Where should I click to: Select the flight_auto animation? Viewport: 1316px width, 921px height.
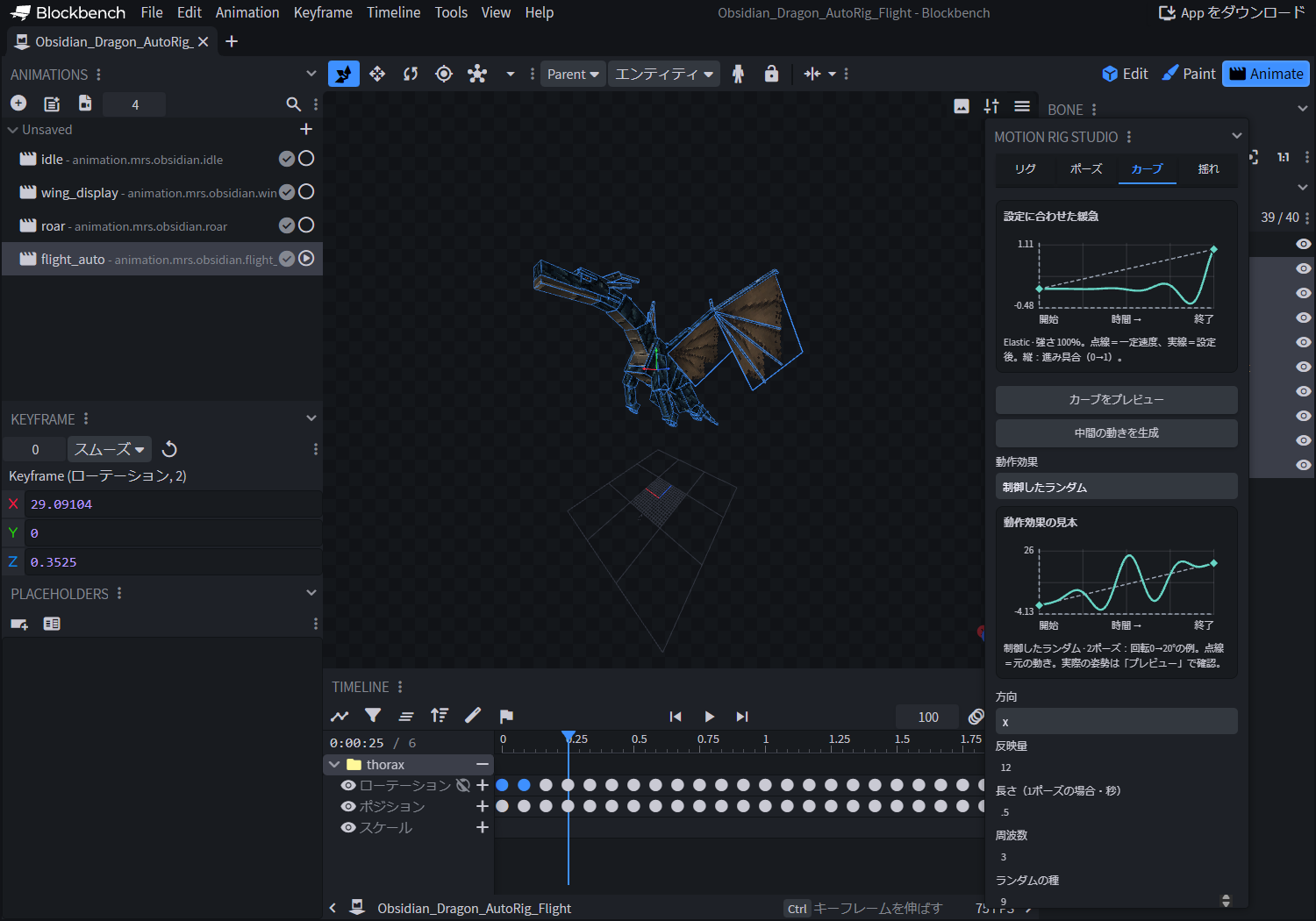[162, 259]
